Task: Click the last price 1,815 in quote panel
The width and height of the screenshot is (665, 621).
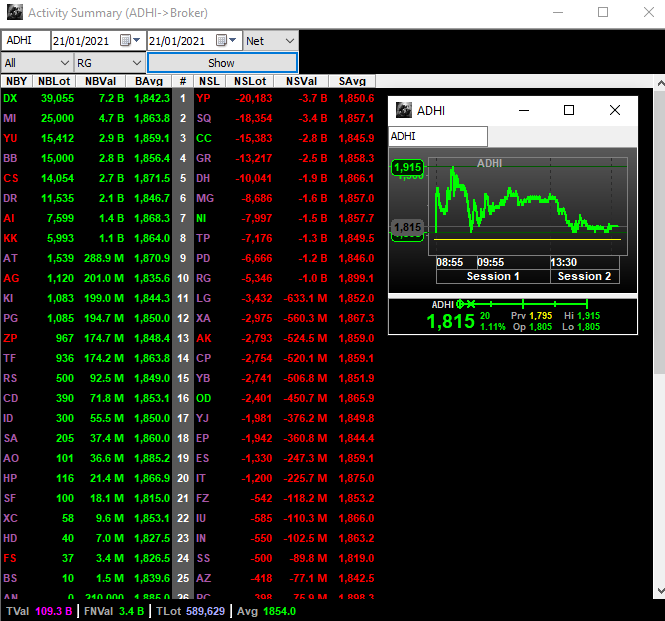Action: [450, 322]
